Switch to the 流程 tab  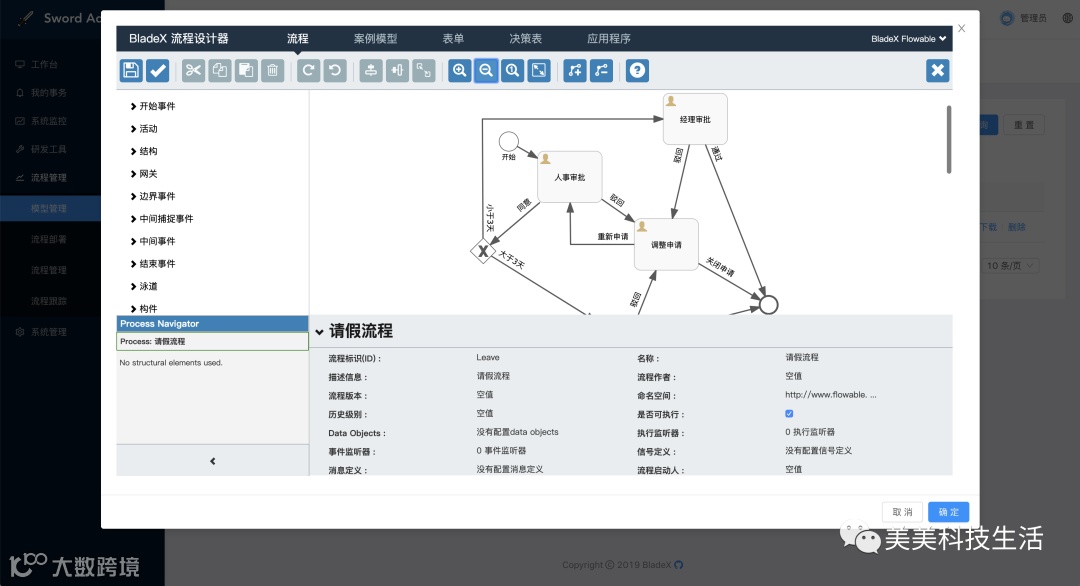(298, 39)
